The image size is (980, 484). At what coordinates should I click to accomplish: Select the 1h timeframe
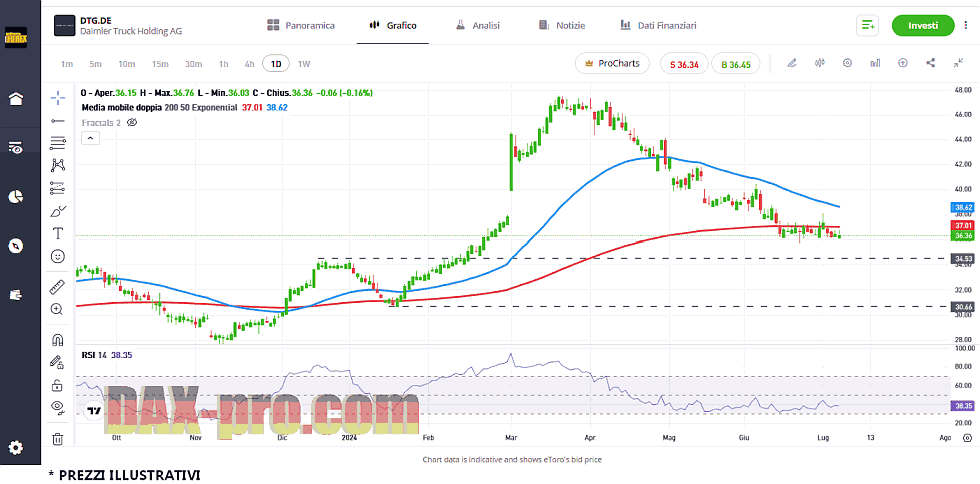click(x=223, y=64)
